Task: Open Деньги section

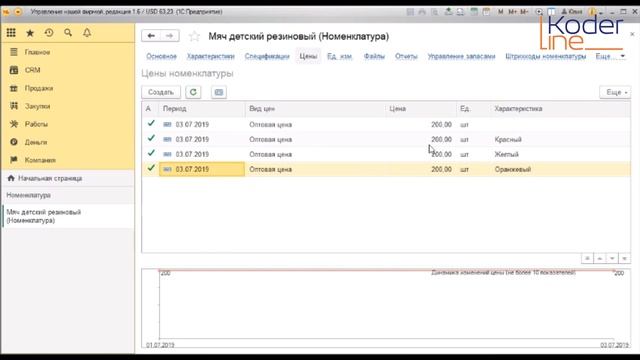Action: (36, 142)
